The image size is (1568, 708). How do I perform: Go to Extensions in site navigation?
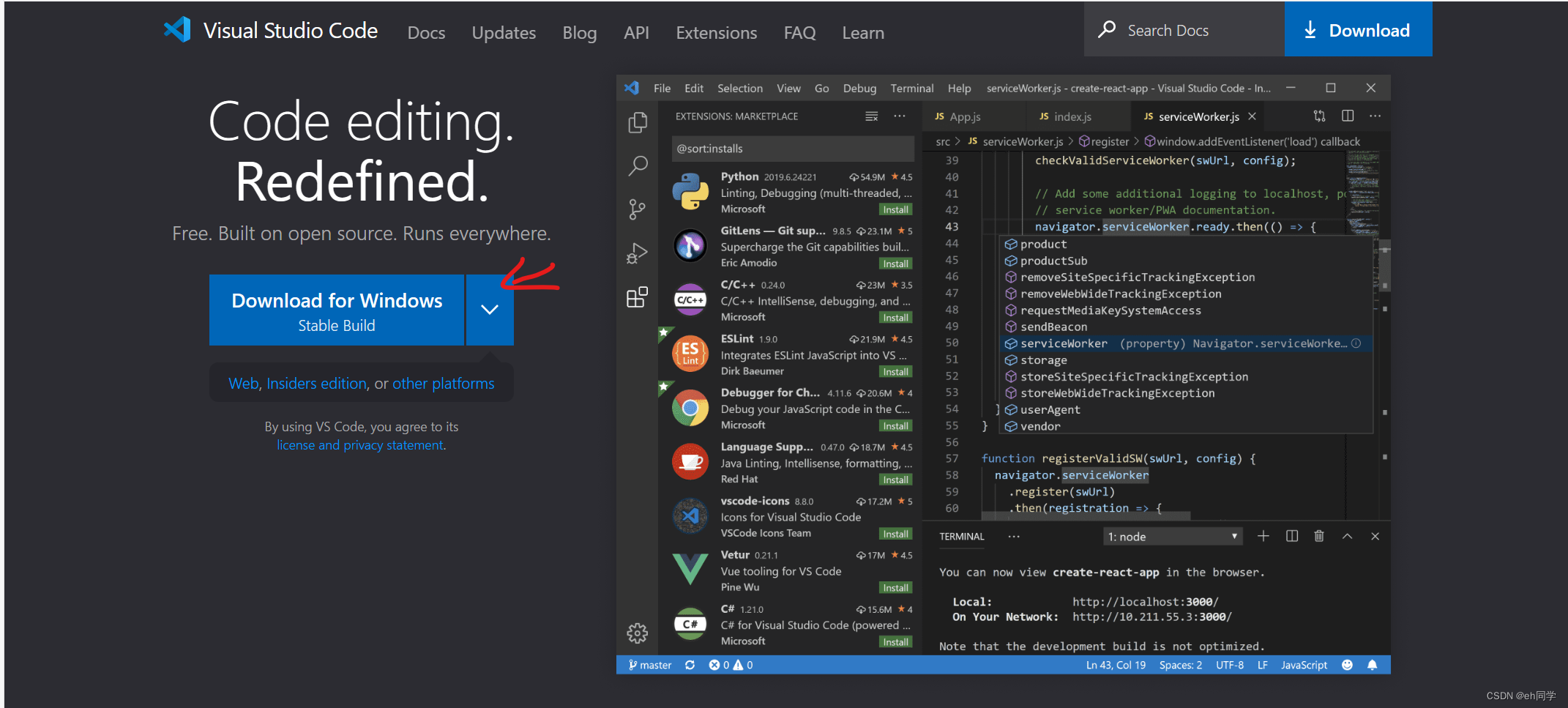pyautogui.click(x=716, y=33)
